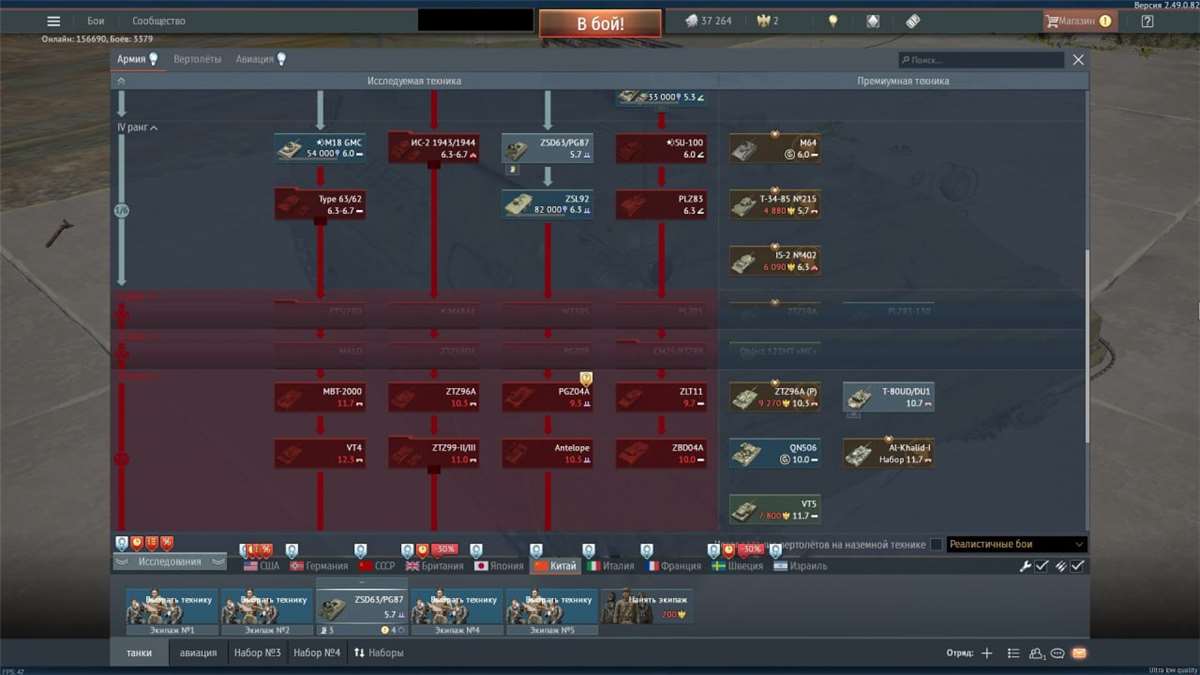This screenshot has width=1200, height=675.
Task: Open the squad chat bubble icon
Action: click(1057, 653)
